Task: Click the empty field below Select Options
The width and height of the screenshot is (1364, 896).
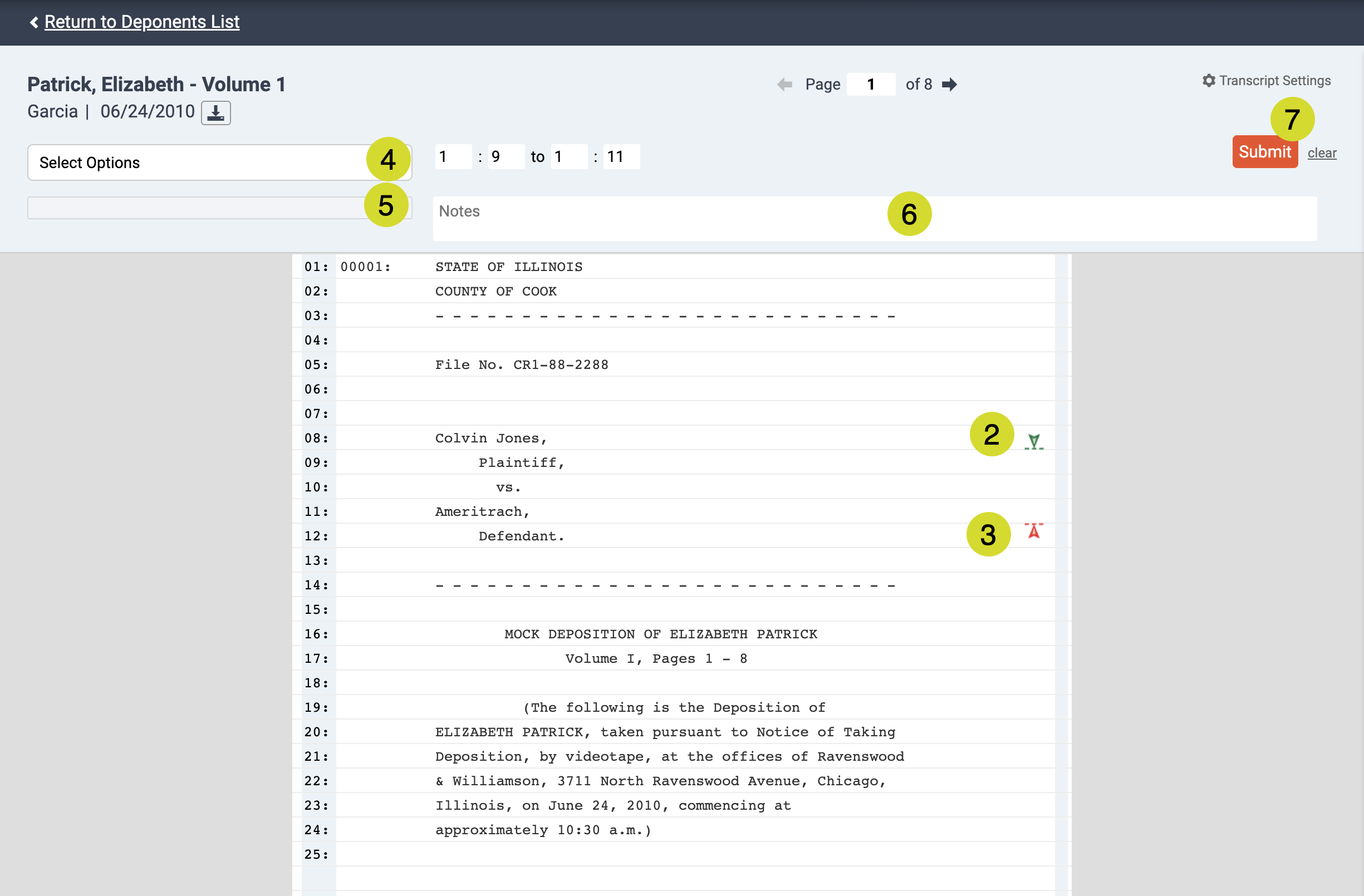Action: [219, 208]
